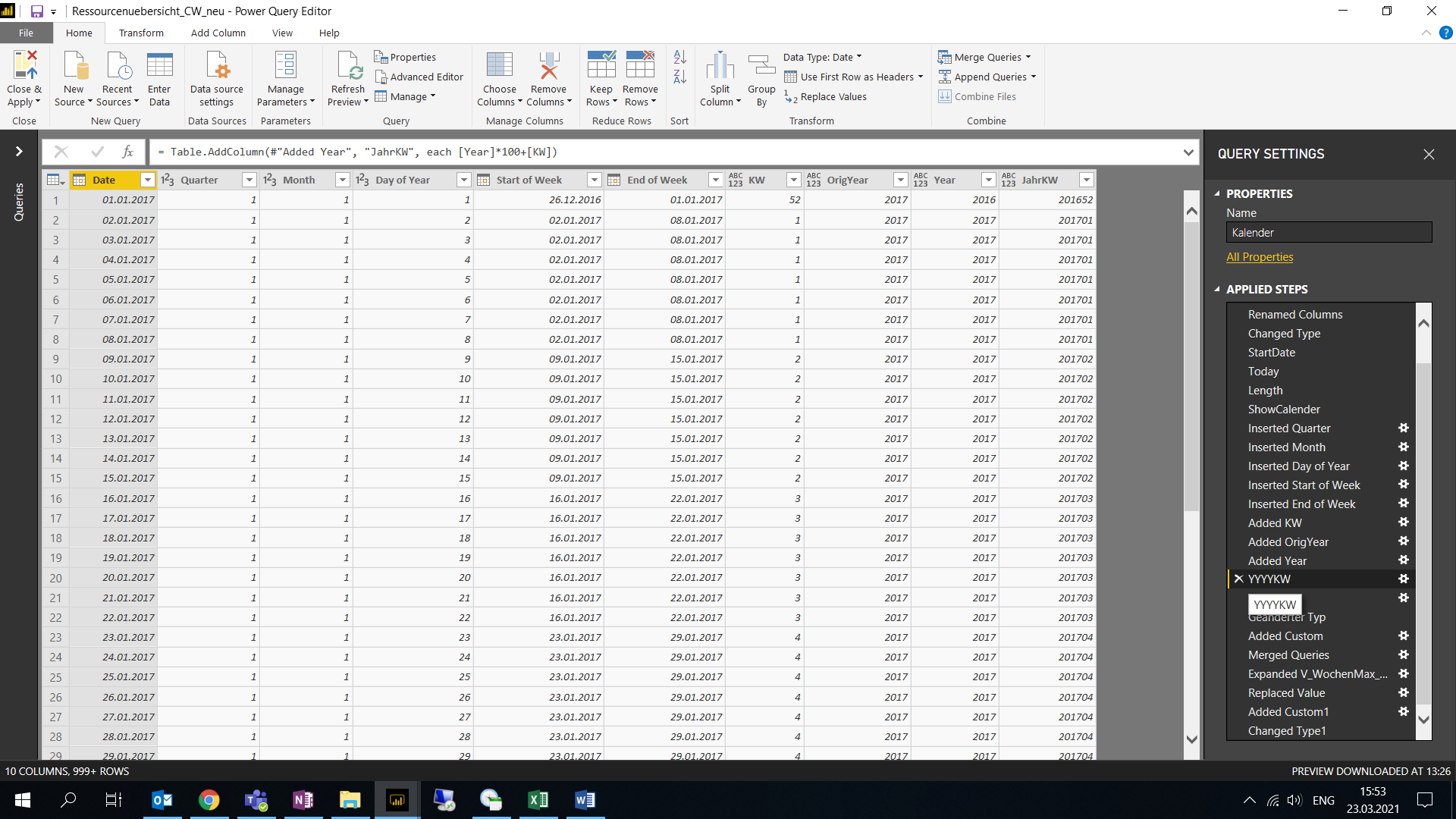The image size is (1456, 819).
Task: Open settings gear for Merged Queries step
Action: click(x=1404, y=654)
